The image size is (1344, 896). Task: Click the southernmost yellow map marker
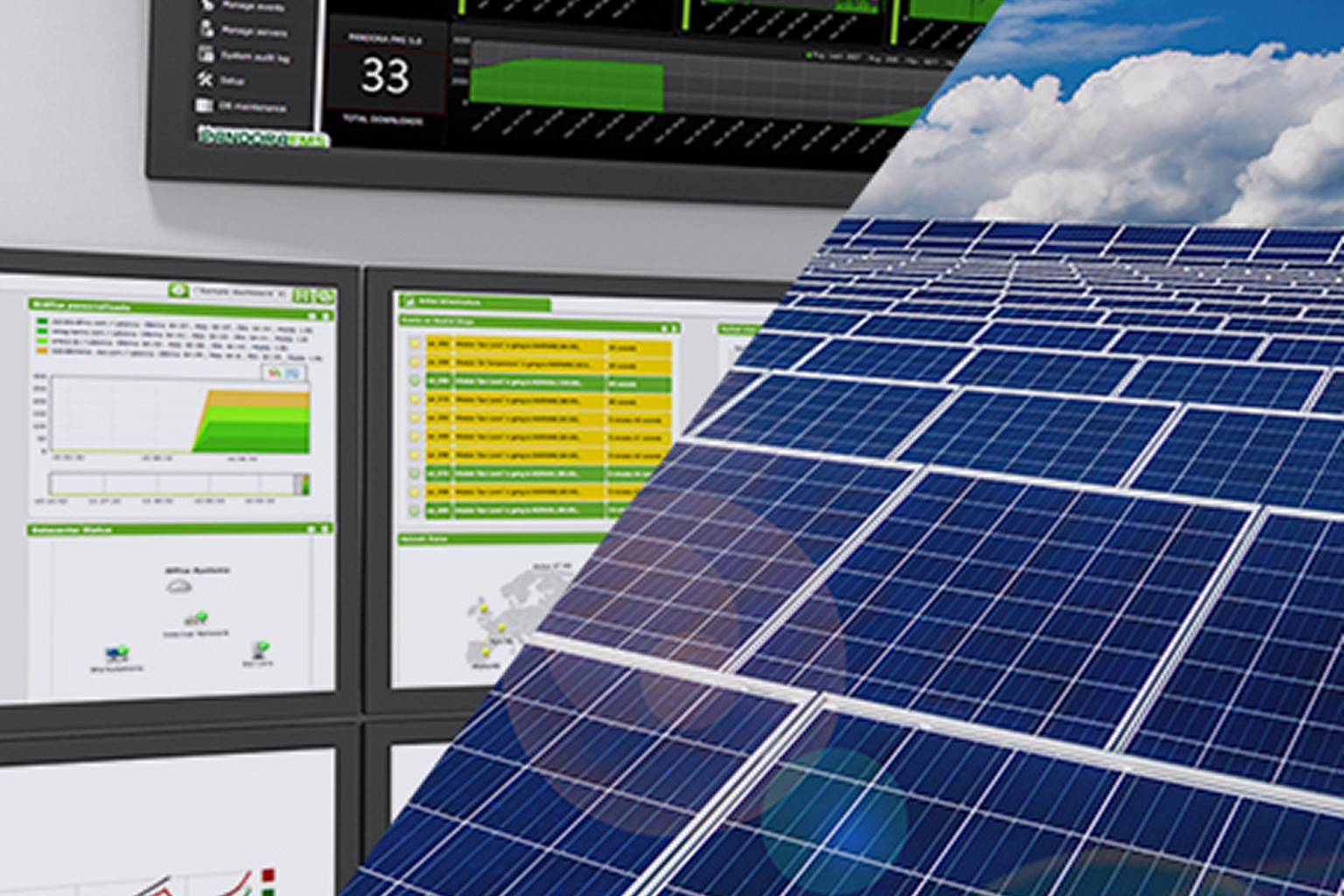[x=486, y=653]
